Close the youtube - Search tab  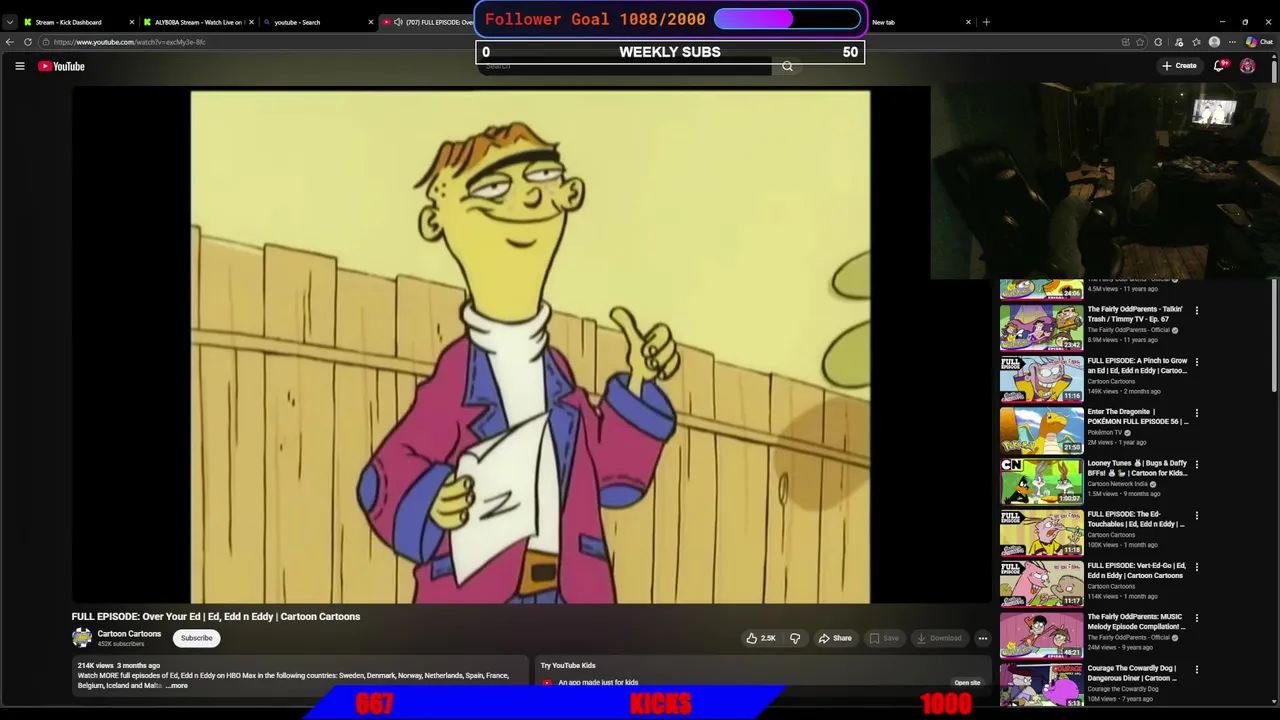(x=370, y=22)
